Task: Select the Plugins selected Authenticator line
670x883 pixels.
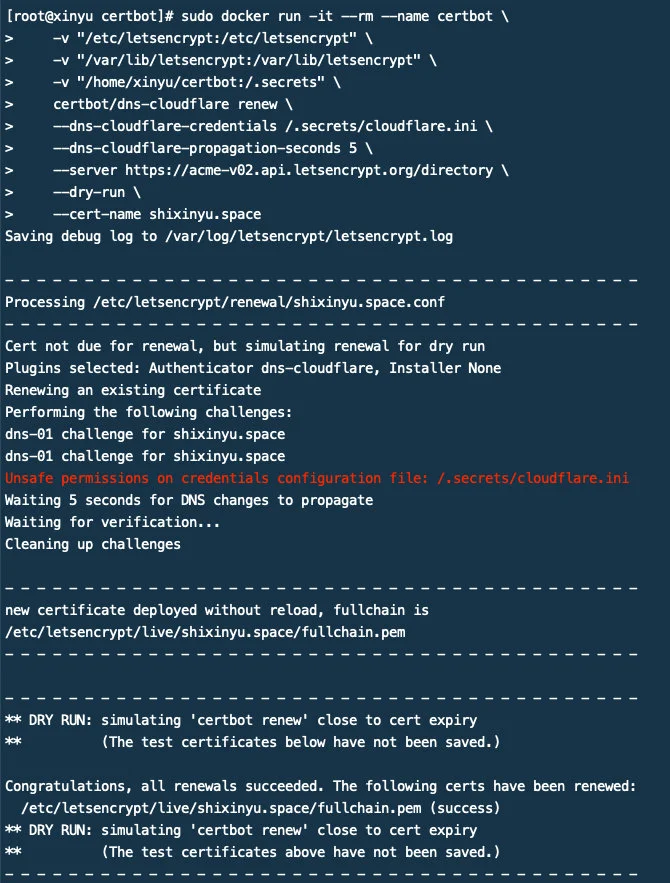Action: (x=253, y=368)
